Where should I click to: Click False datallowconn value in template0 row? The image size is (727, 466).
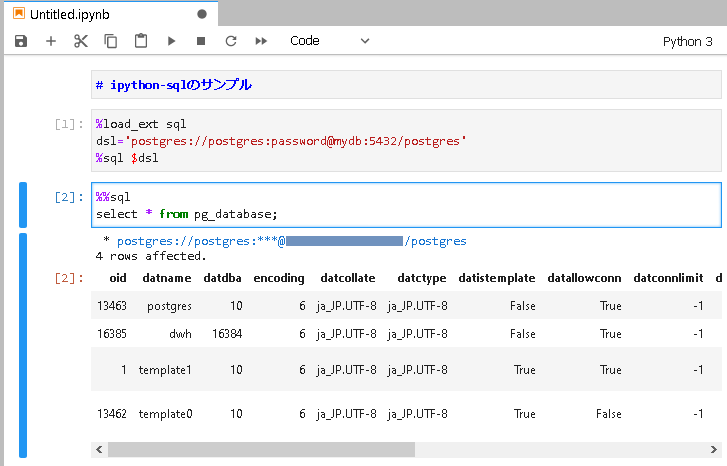(609, 414)
